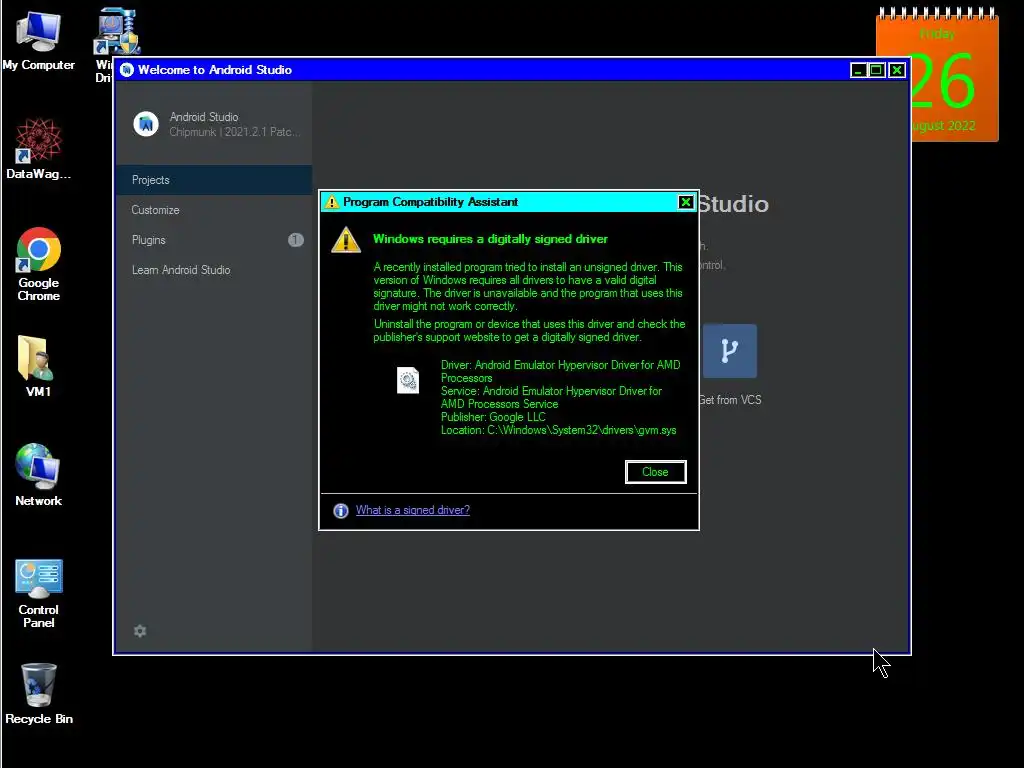The image size is (1024, 768).
Task: Click the yellow warning triangle in the dialog body
Action: [346, 240]
